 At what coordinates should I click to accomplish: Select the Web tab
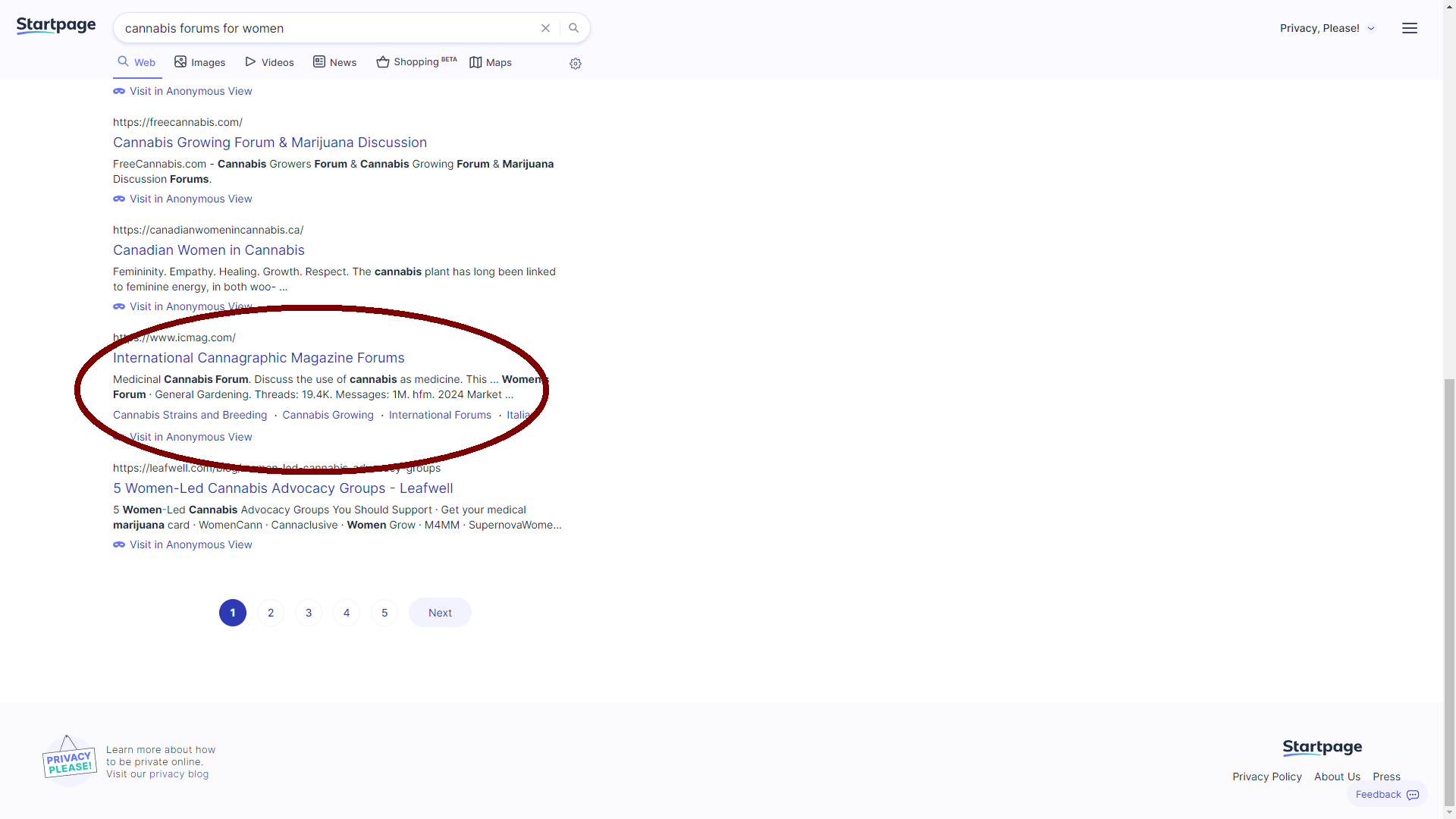tap(137, 62)
